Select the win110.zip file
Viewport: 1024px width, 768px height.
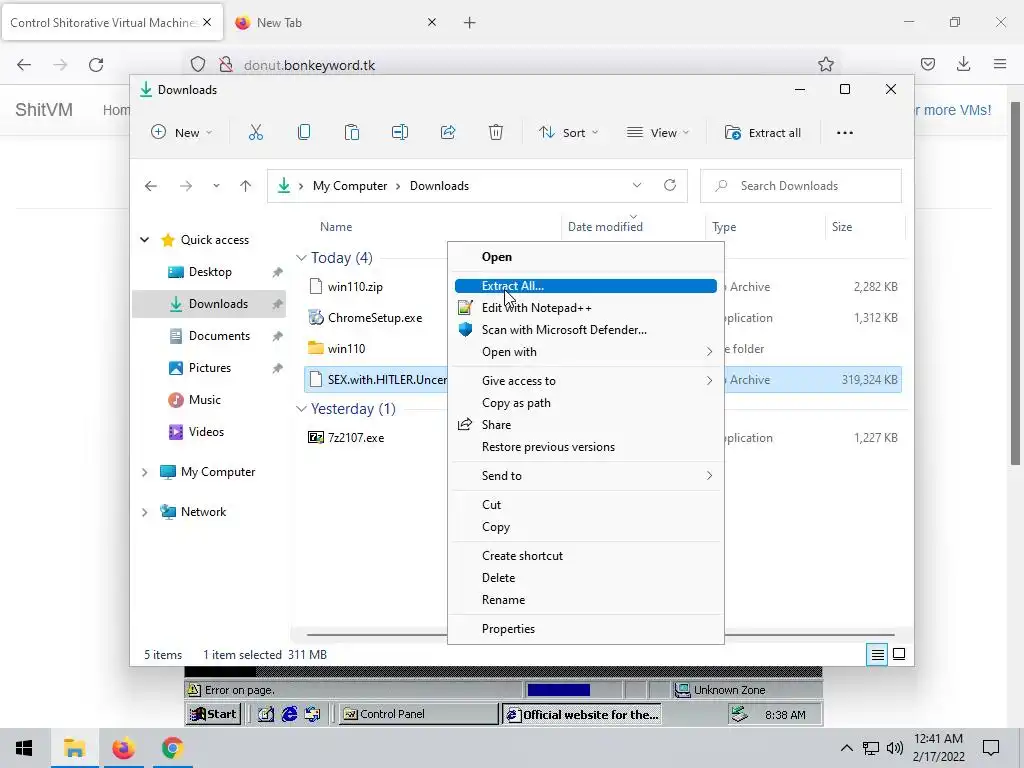pos(355,287)
